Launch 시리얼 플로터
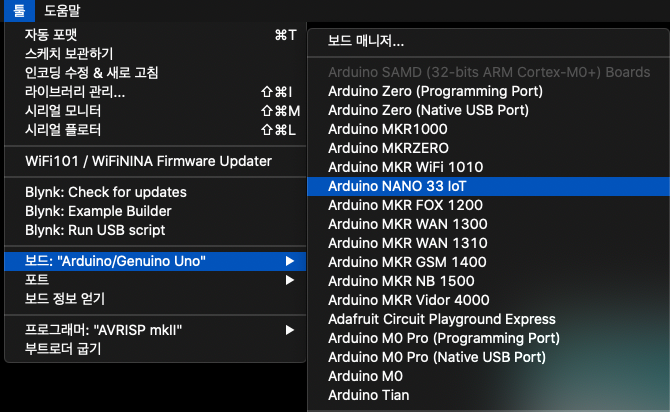This screenshot has height=412, width=670. coord(155,129)
